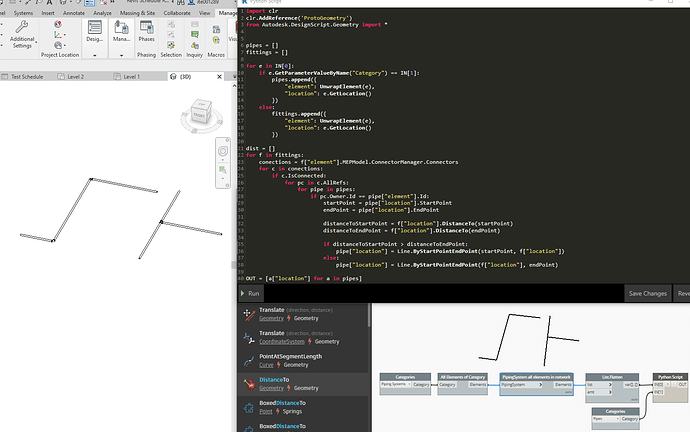Click the Elements output of PipingSystem node
The image size is (690, 432).
563,384
